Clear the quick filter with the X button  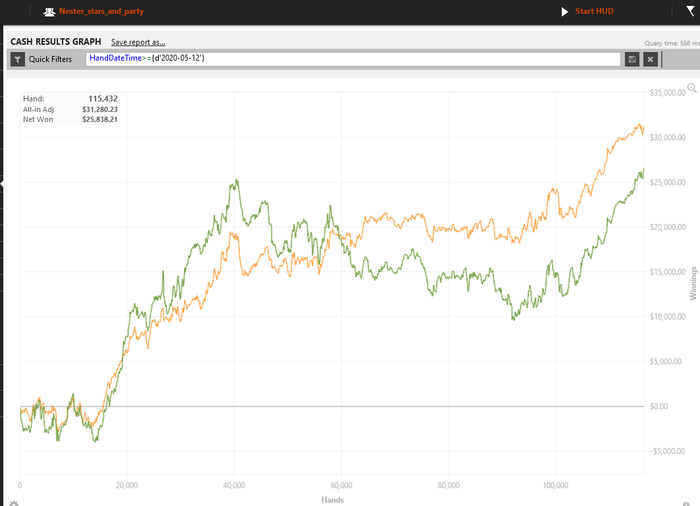tap(650, 59)
